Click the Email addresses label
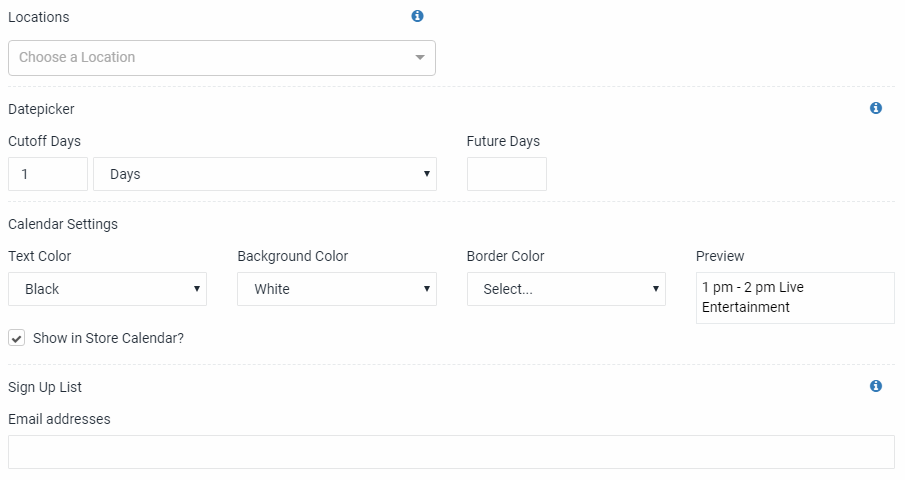Viewport: 905px width, 480px height. pyautogui.click(x=59, y=419)
